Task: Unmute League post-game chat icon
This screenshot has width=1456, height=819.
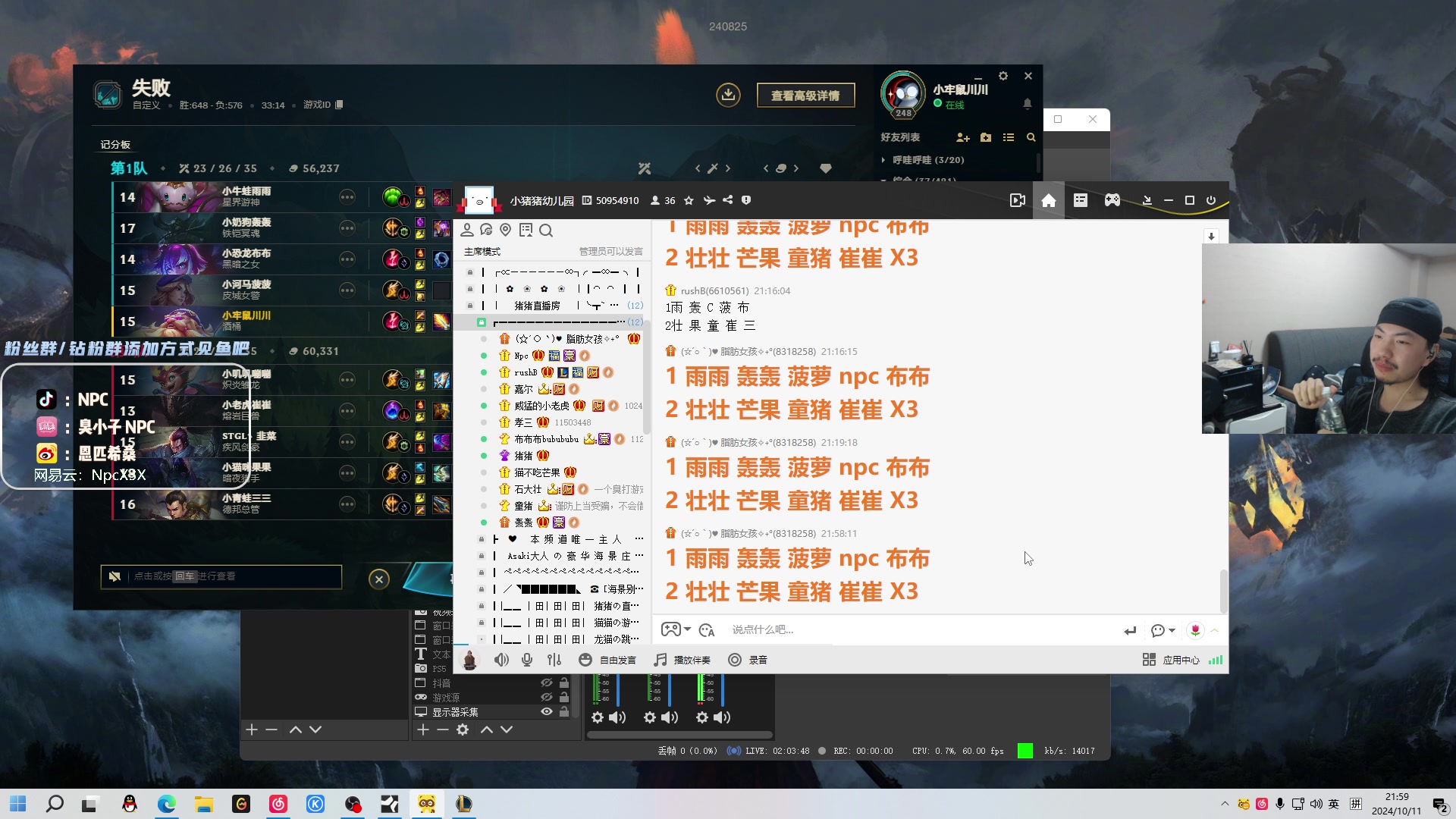Action: pyautogui.click(x=115, y=576)
